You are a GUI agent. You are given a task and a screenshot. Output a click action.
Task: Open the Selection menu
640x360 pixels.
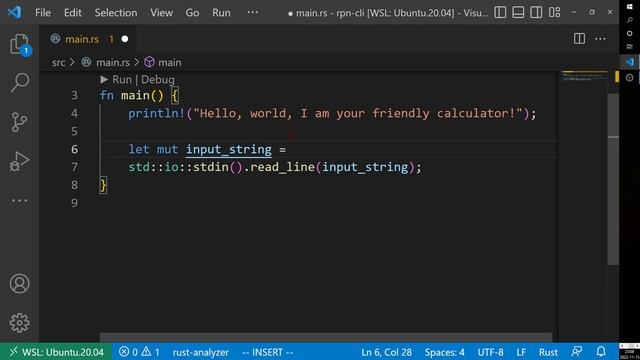[x=116, y=13]
